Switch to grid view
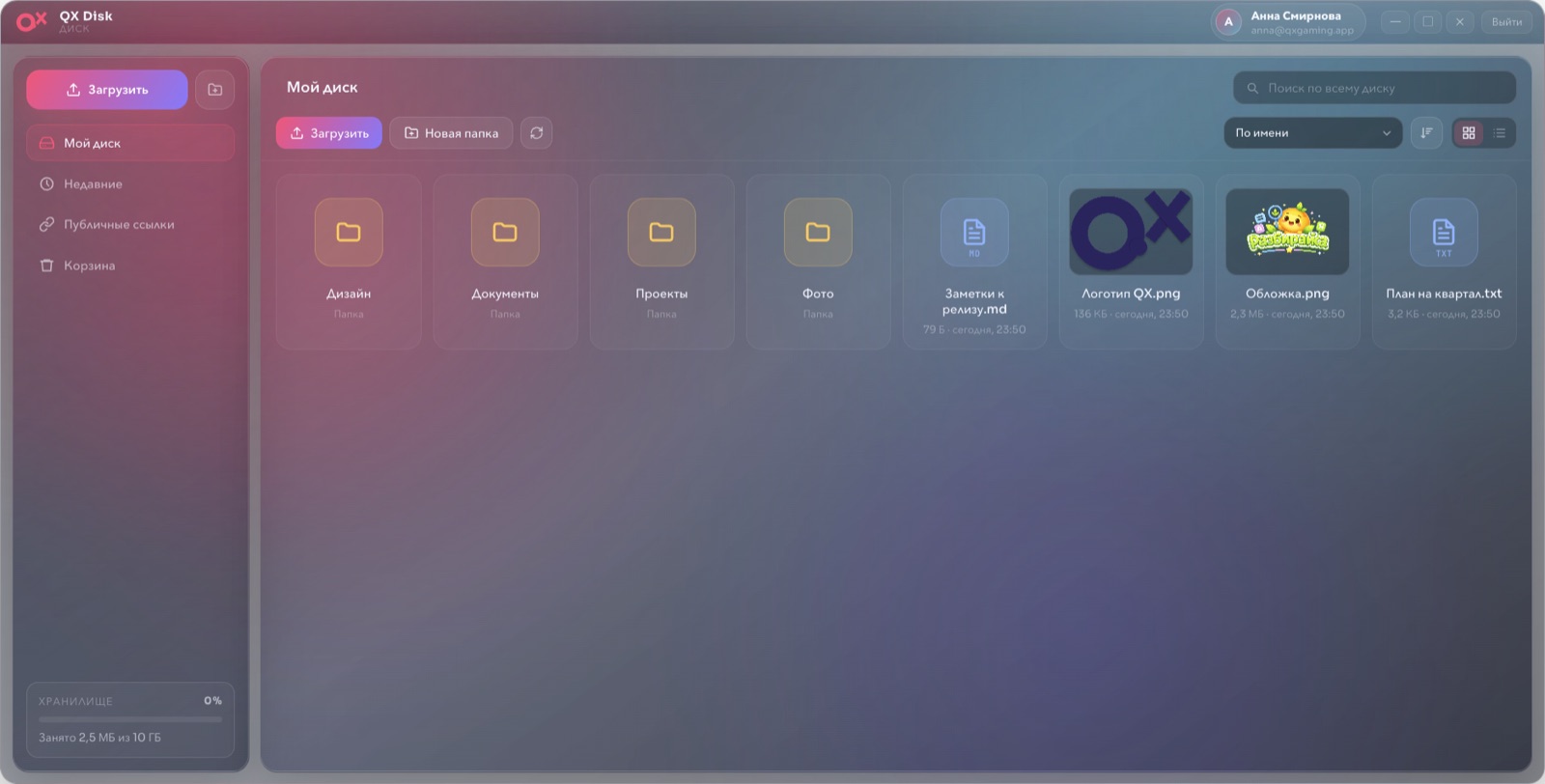This screenshot has width=1545, height=784. click(1469, 133)
